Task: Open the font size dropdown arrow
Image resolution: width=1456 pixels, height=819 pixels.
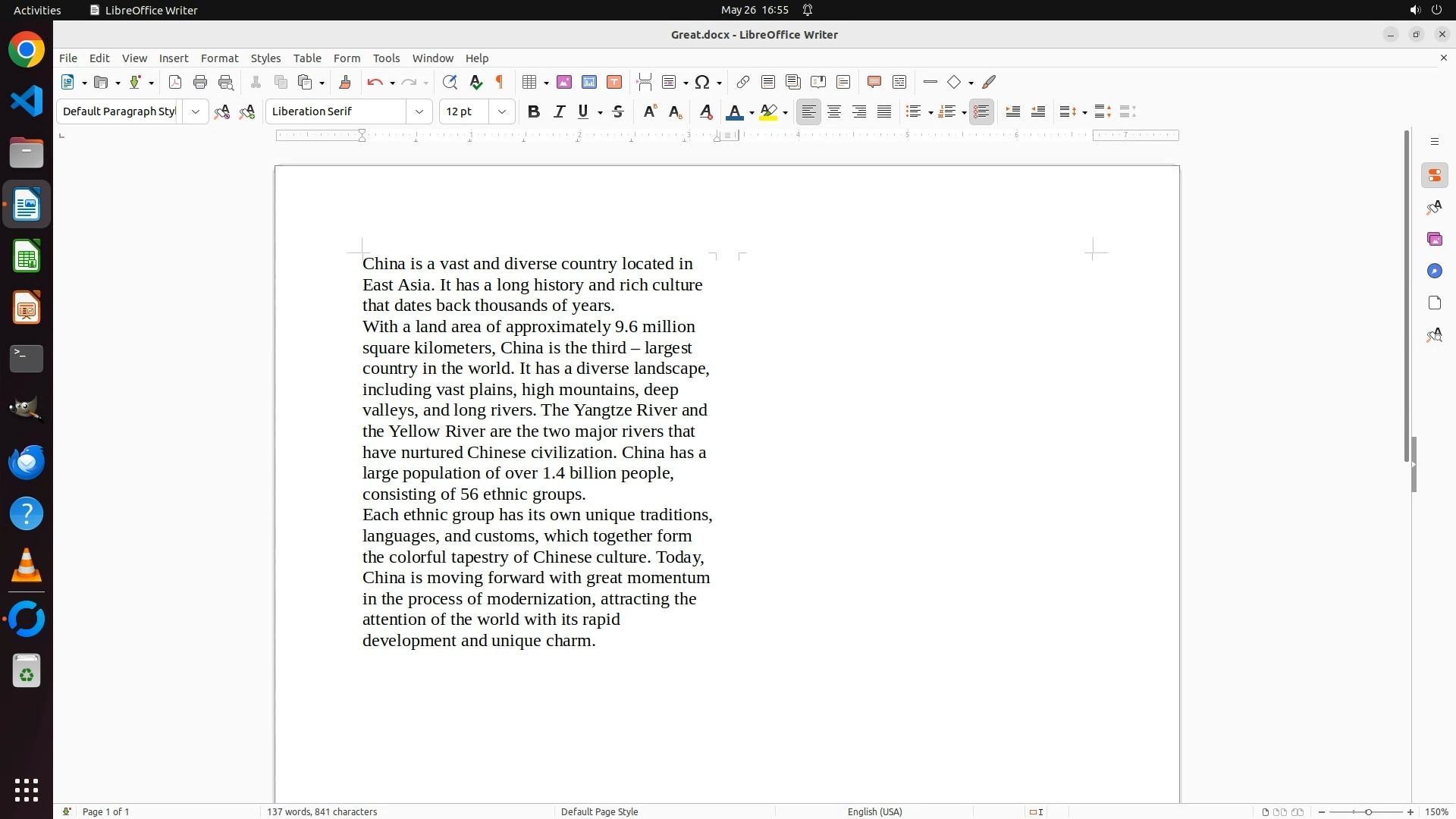Action: click(502, 111)
